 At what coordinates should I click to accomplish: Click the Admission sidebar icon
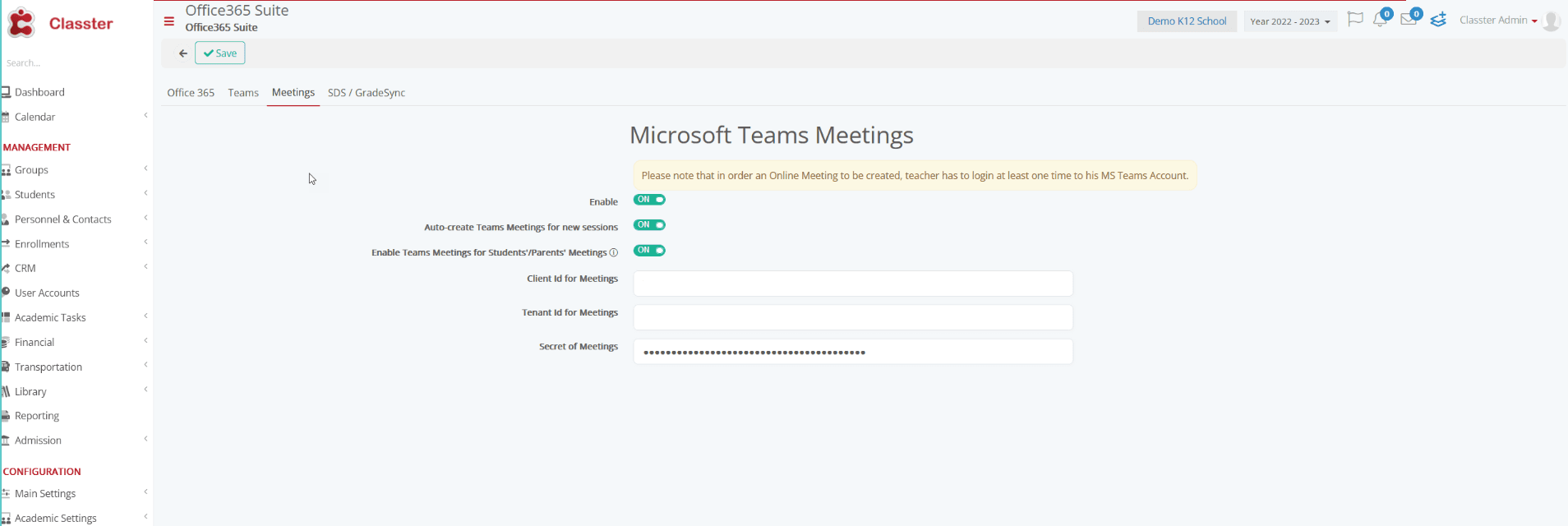click(6, 441)
